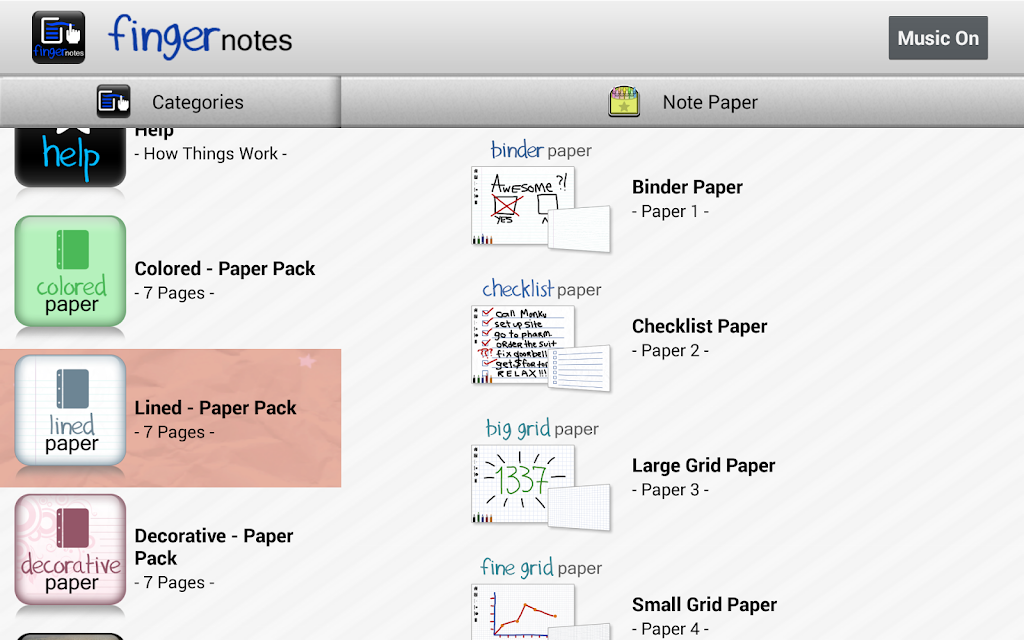Screen dimensions: 1024x640
Task: Click the Categories tab icon
Action: tap(114, 102)
